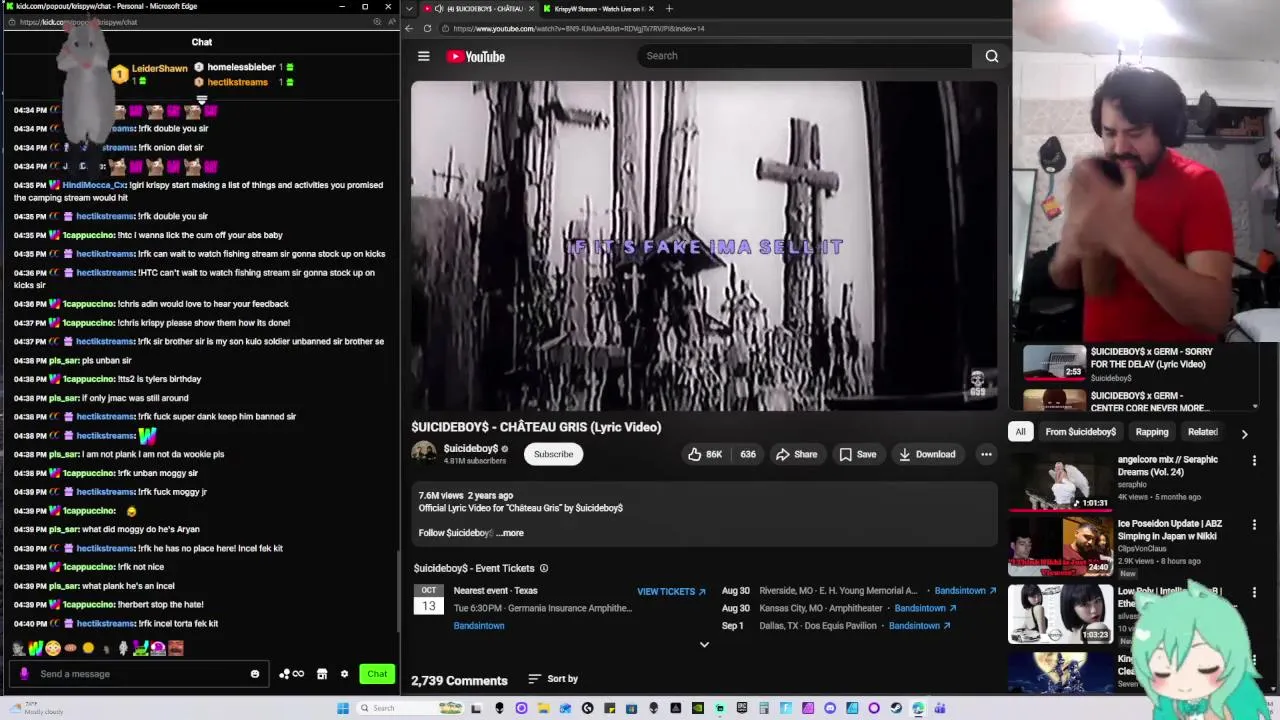Open the Windows Start menu

pyautogui.click(x=343, y=708)
